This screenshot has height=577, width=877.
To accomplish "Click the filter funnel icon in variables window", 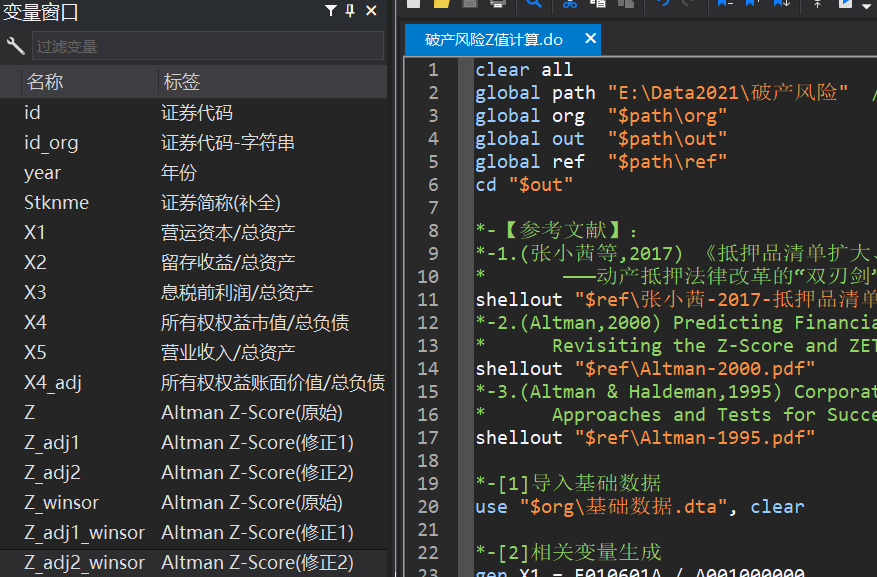I will [331, 11].
